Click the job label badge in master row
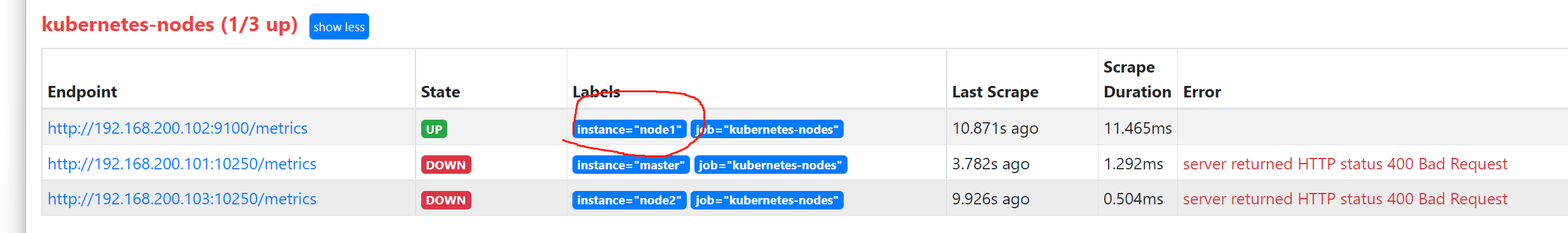The height and width of the screenshot is (233, 1568). tap(771, 165)
